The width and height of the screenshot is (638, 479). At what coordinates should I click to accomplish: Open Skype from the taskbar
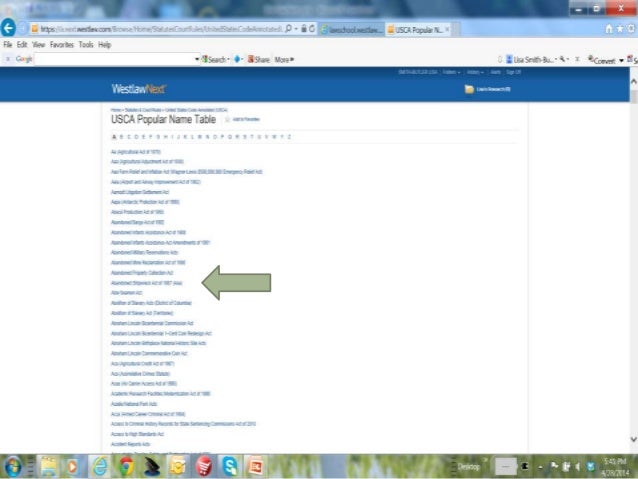coord(230,466)
